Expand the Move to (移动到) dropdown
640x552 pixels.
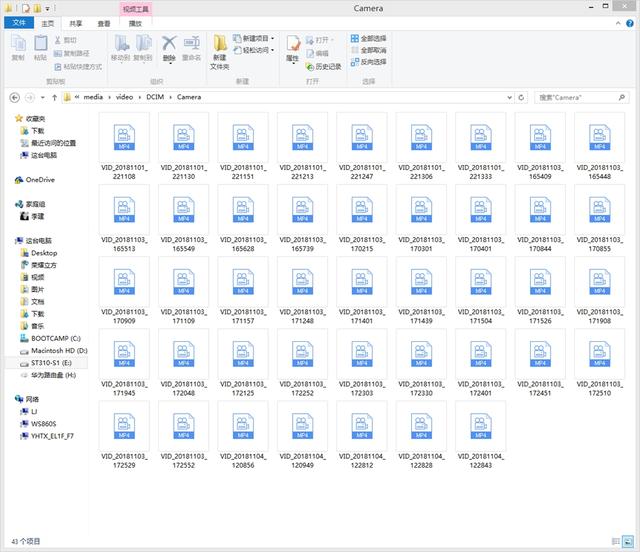121,63
